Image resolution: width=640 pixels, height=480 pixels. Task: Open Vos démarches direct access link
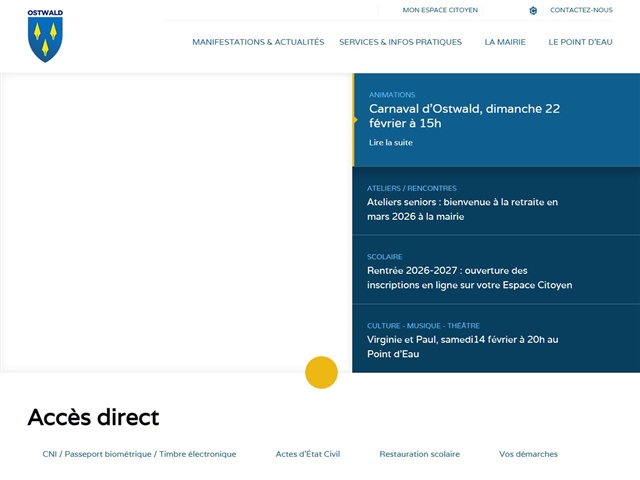[528, 454]
